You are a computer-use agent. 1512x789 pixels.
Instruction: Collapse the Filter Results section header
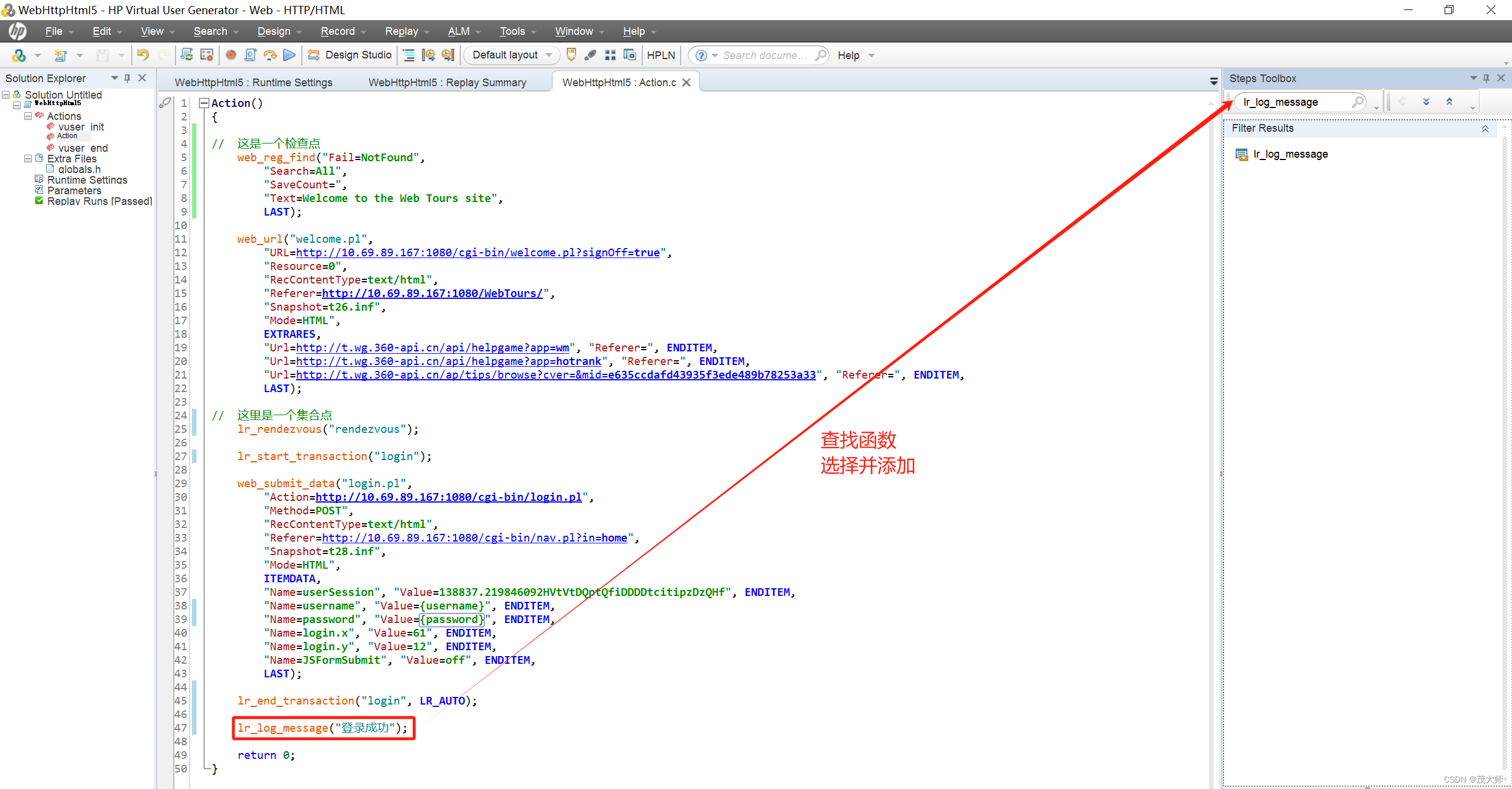(1485, 128)
